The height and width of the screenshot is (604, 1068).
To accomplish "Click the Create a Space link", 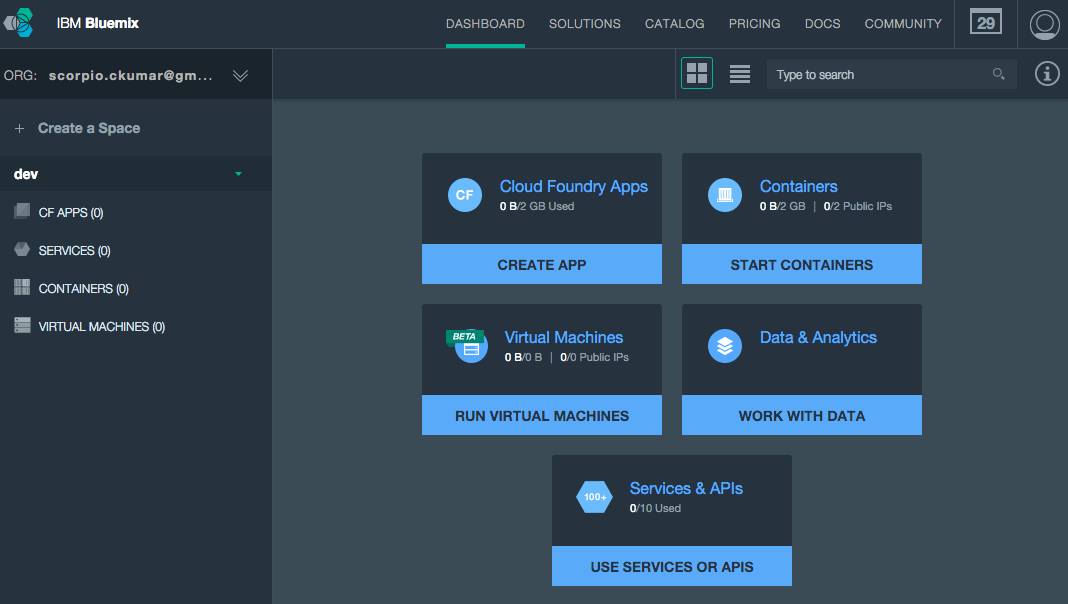I will pos(89,128).
